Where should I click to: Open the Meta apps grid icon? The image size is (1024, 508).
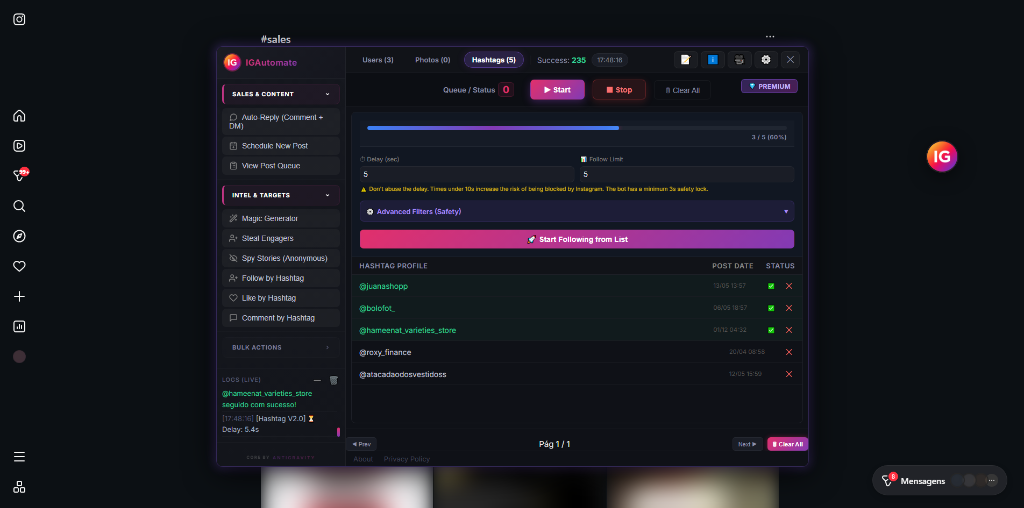tap(20, 486)
